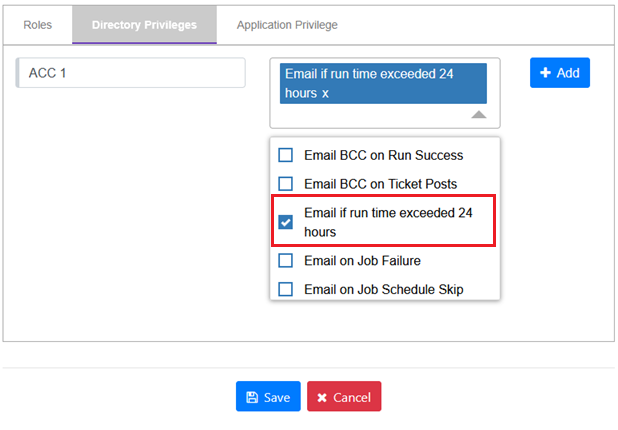Click the plus icon on Add button
Viewport: 618px width, 430px height.
pos(545,73)
